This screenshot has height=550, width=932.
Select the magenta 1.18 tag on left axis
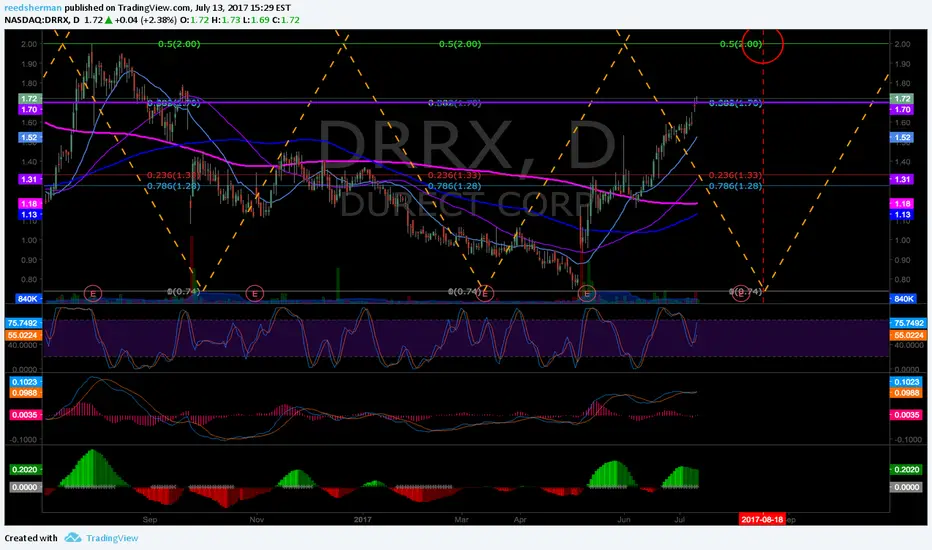[x=29, y=203]
